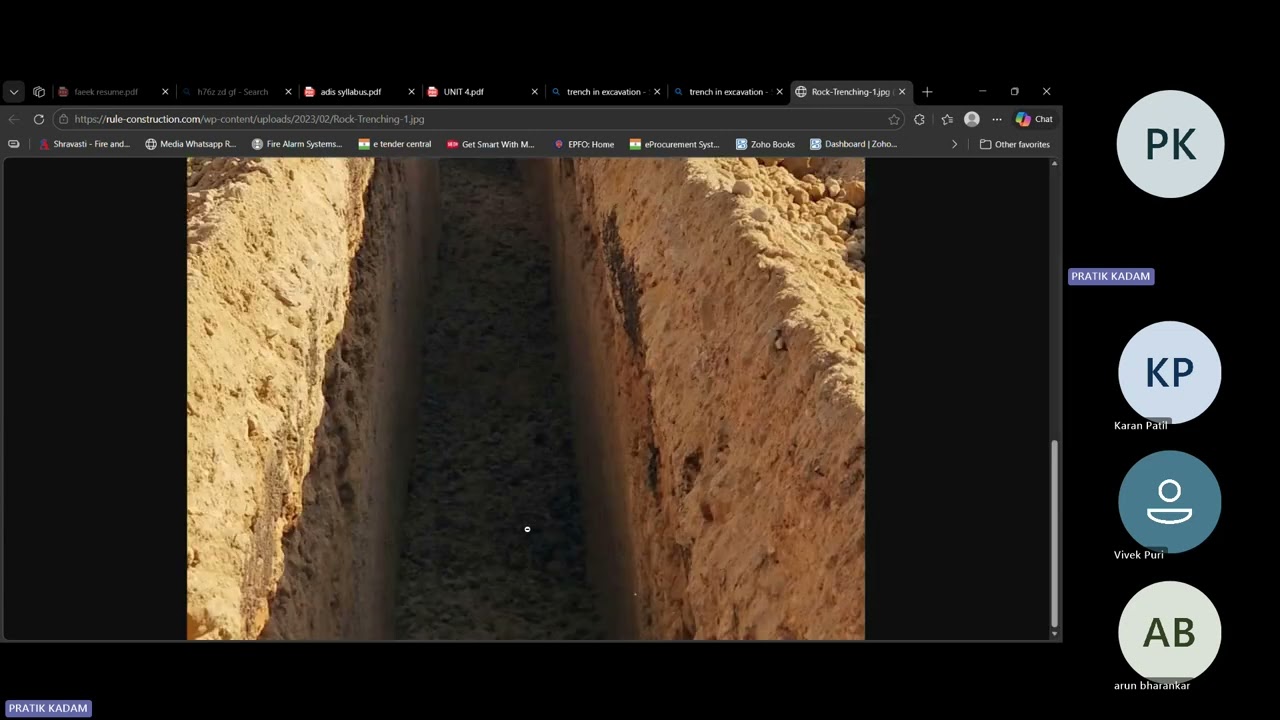Click the favorites bar toggle icon at left
This screenshot has height=720, width=1280.
coord(14,144)
